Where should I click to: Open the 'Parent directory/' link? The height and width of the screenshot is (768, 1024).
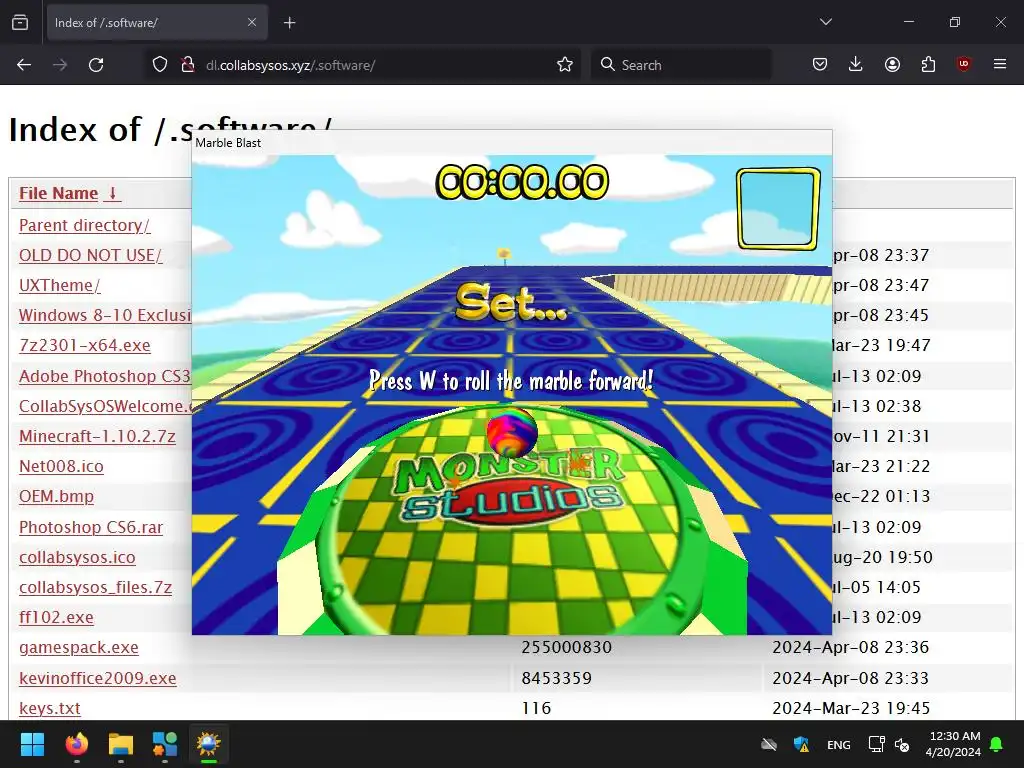coord(84,225)
